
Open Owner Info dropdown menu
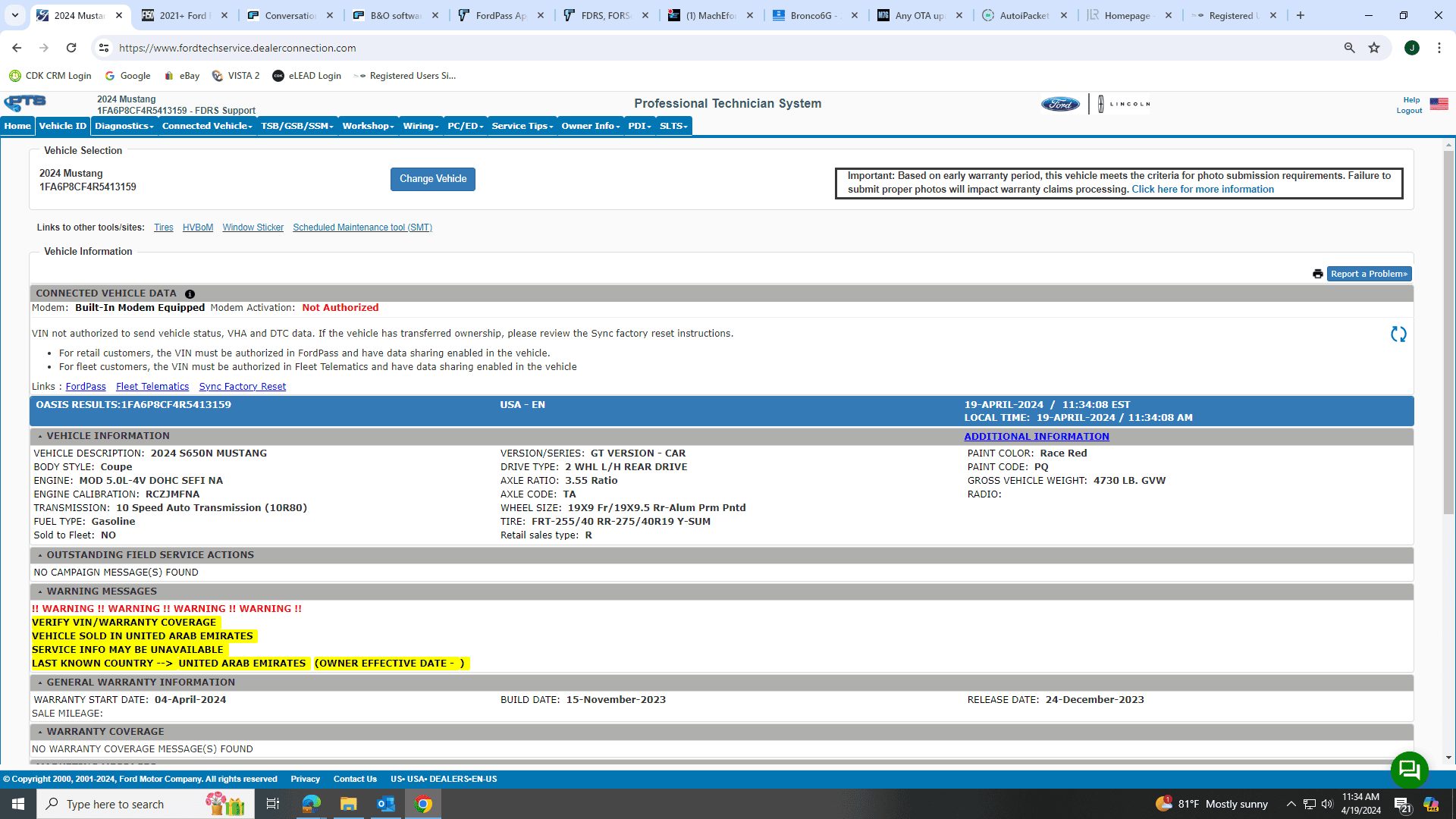point(591,126)
